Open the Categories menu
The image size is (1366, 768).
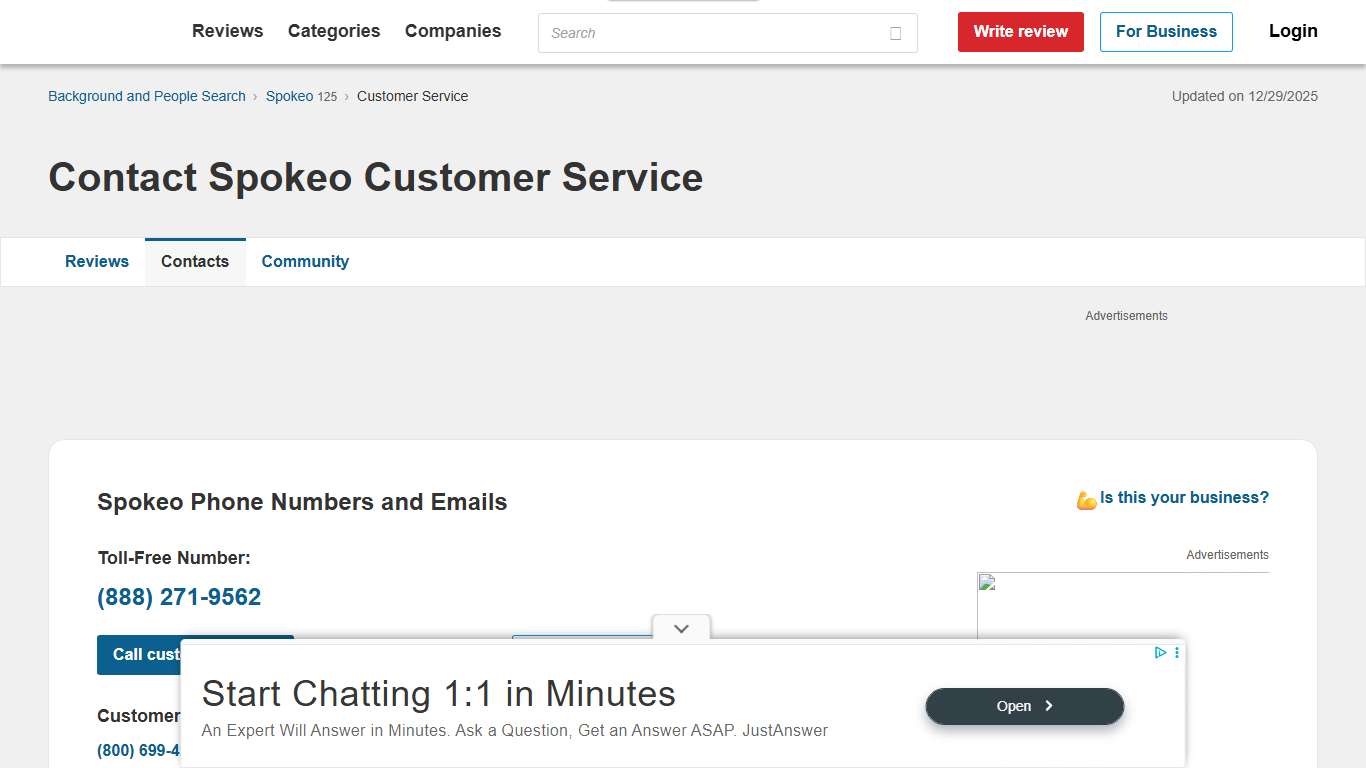point(334,31)
